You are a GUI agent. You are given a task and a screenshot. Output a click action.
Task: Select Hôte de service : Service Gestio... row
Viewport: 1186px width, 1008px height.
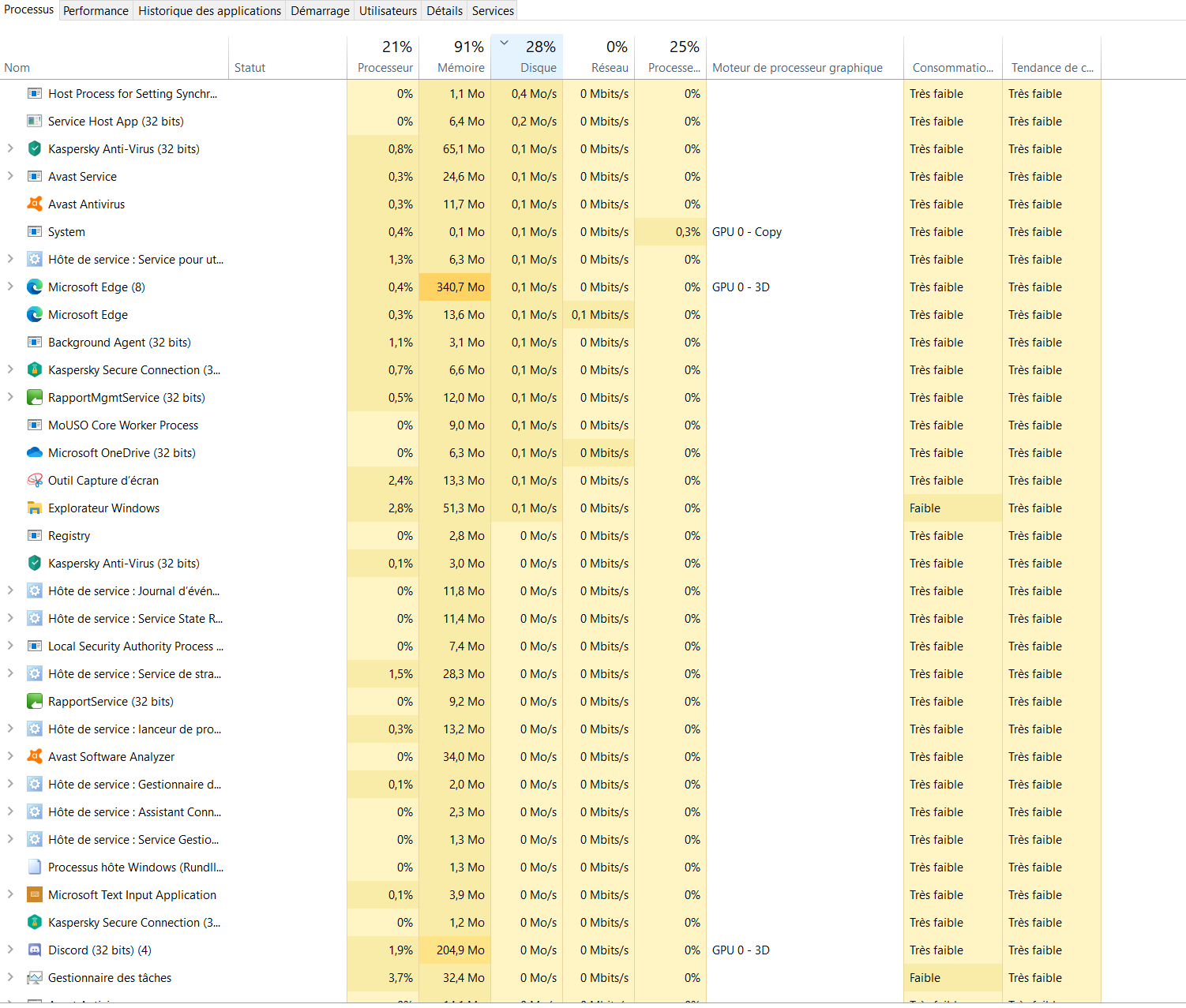550,839
